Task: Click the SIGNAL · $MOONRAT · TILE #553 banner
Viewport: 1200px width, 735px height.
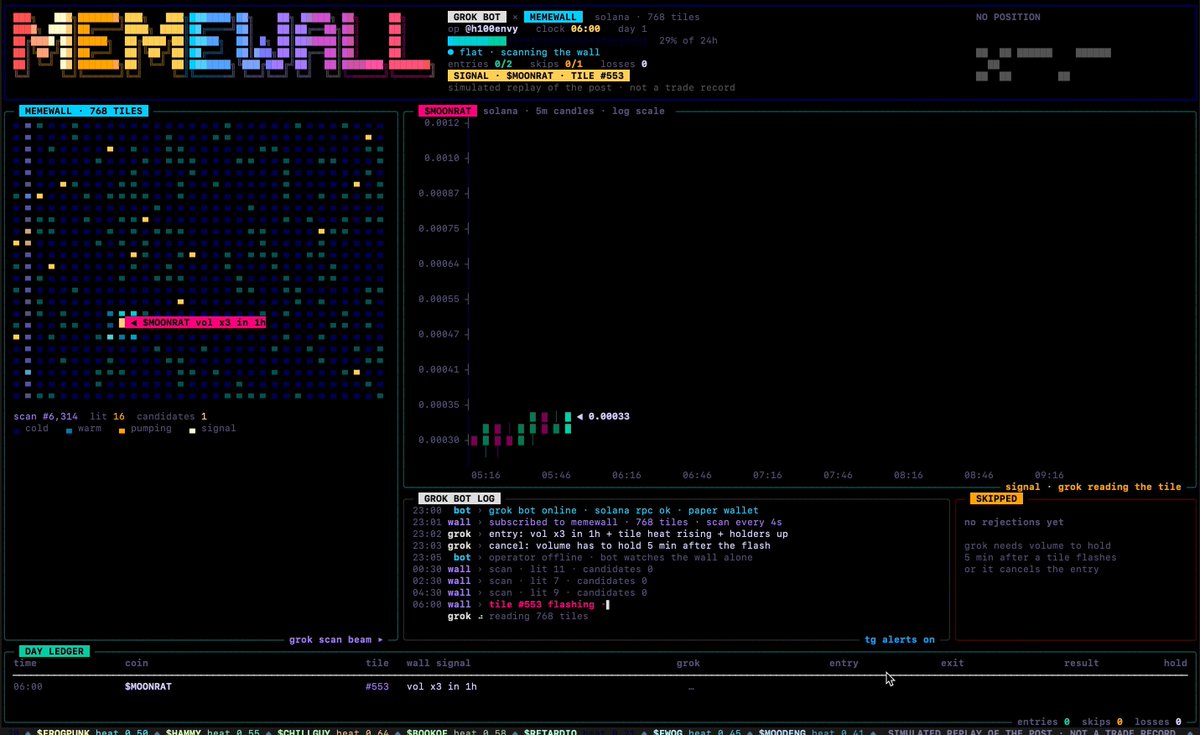Action: [x=539, y=76]
